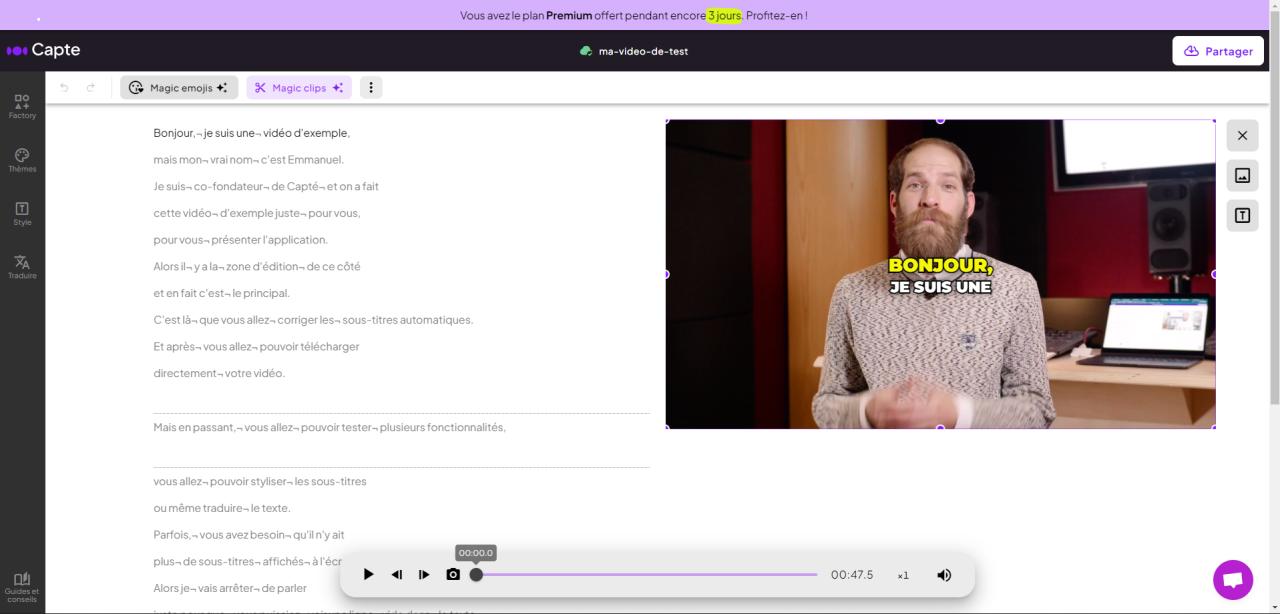
Task: Click line 'Alors je vais arrêter de parler'
Action: click(x=230, y=588)
